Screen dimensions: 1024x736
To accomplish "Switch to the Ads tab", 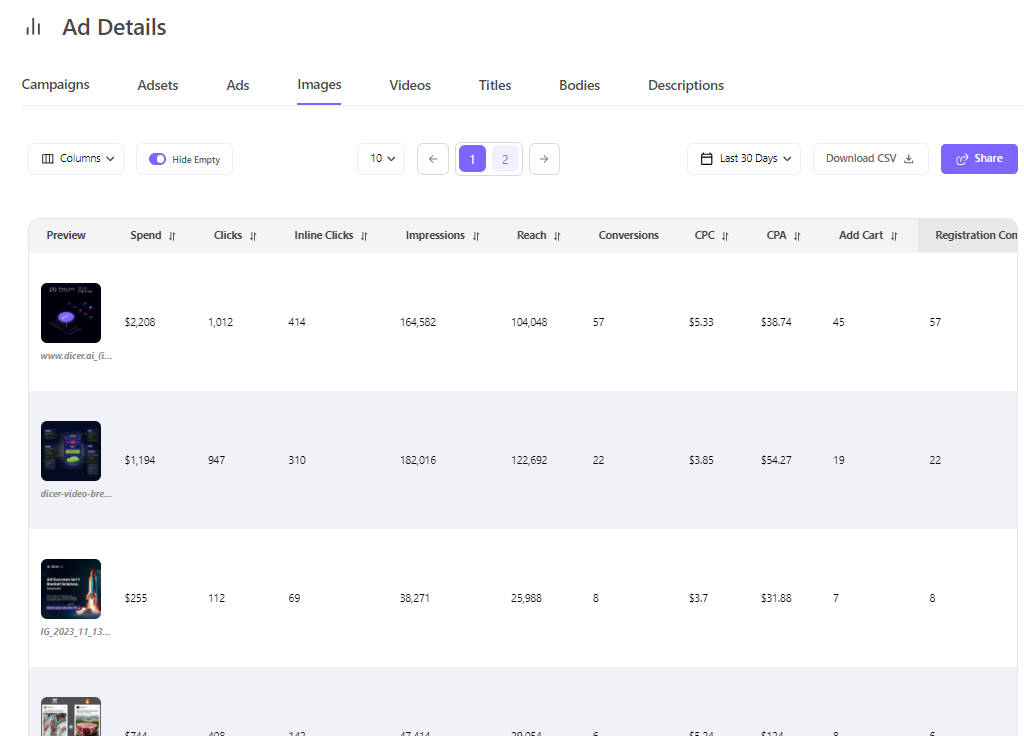I will [238, 86].
